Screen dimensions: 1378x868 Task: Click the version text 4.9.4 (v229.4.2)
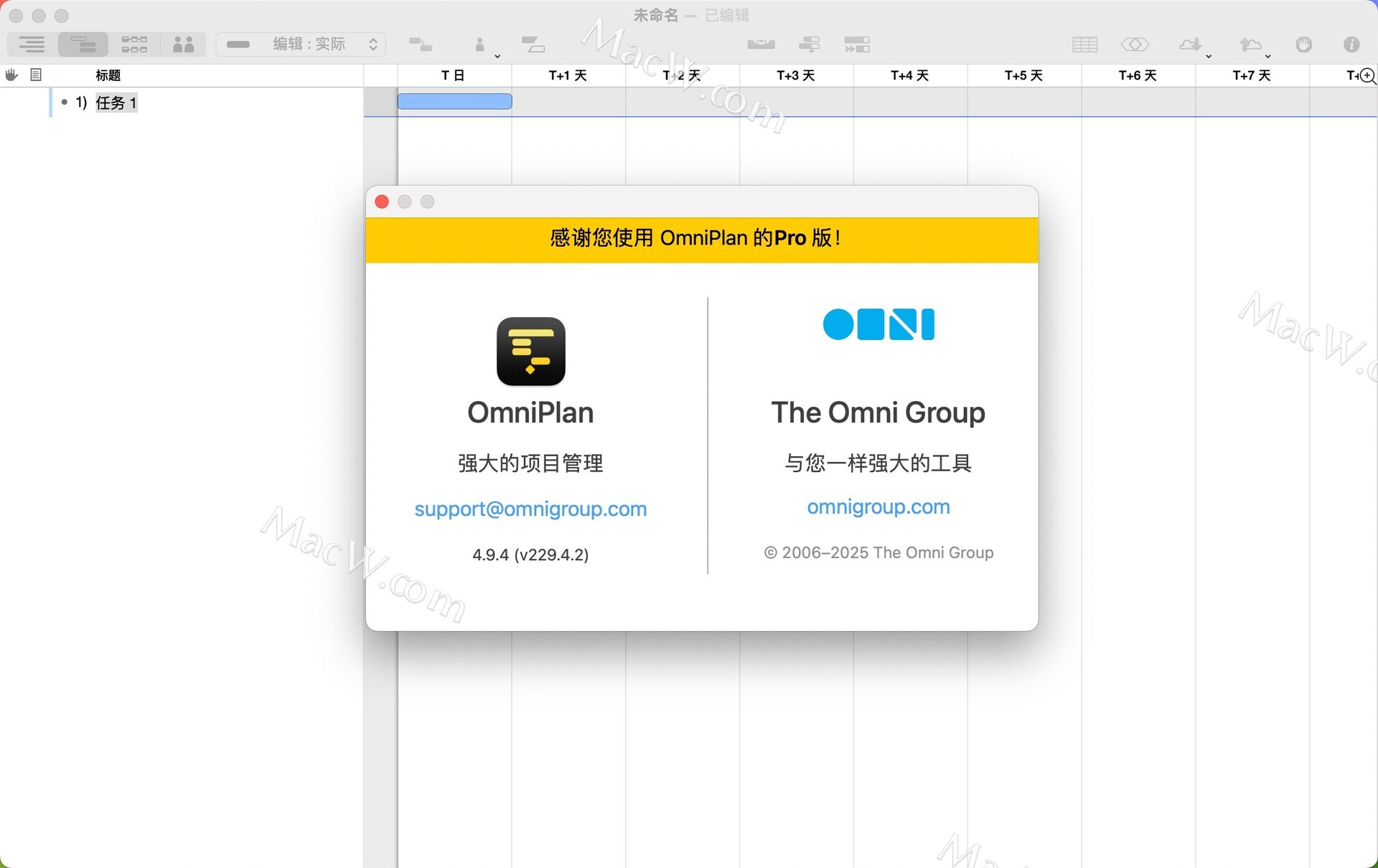tap(530, 555)
